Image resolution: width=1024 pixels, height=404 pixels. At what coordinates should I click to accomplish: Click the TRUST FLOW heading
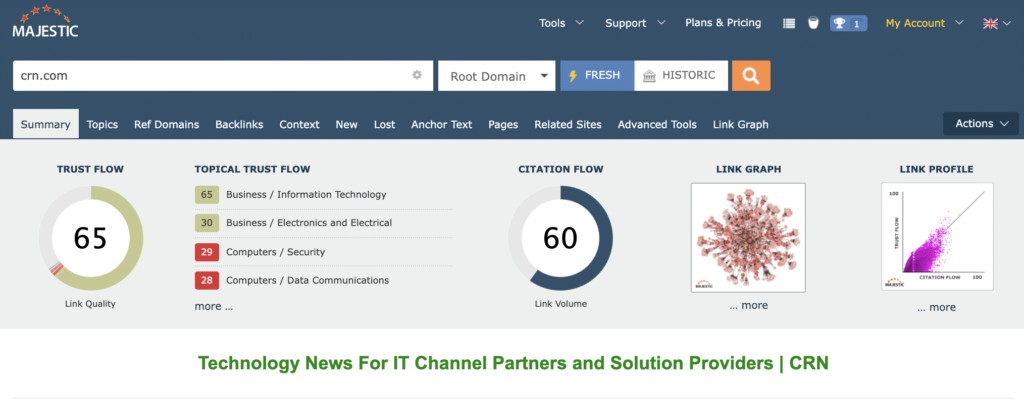click(x=90, y=169)
